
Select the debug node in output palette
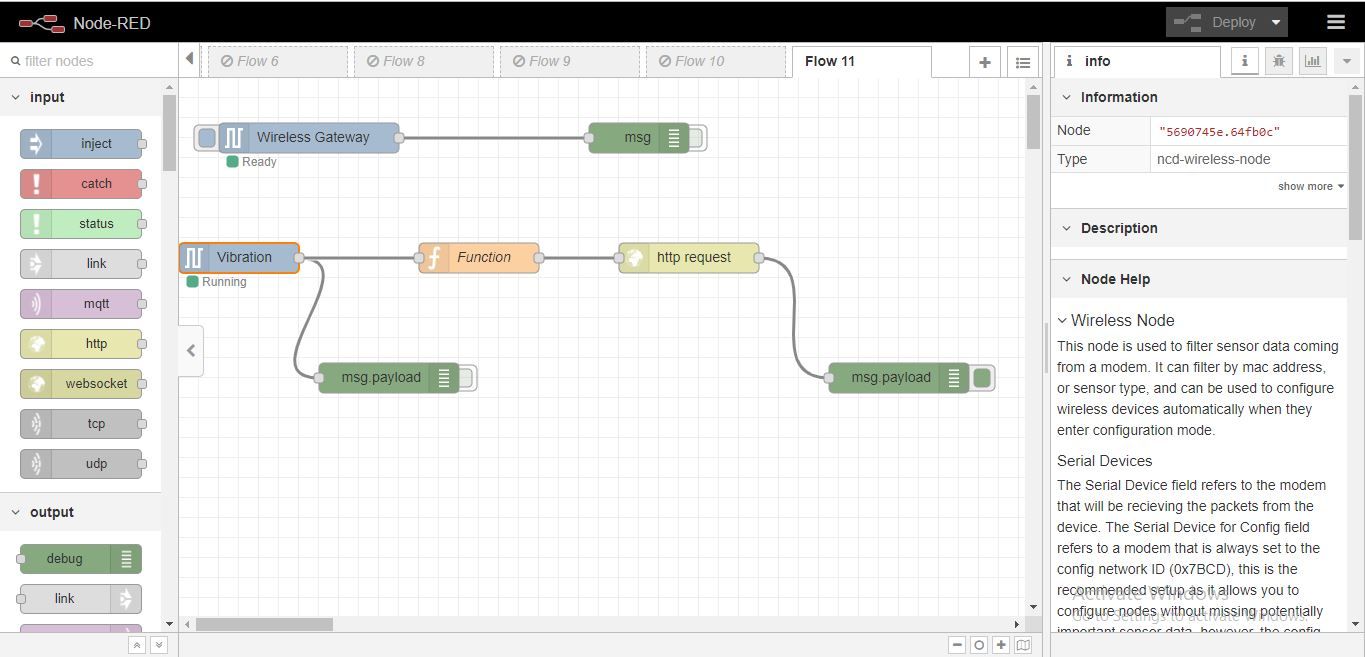81,559
